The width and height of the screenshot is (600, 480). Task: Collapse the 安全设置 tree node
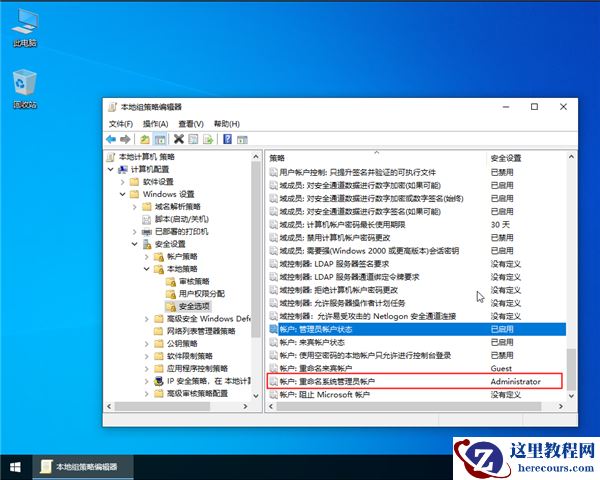(x=135, y=244)
